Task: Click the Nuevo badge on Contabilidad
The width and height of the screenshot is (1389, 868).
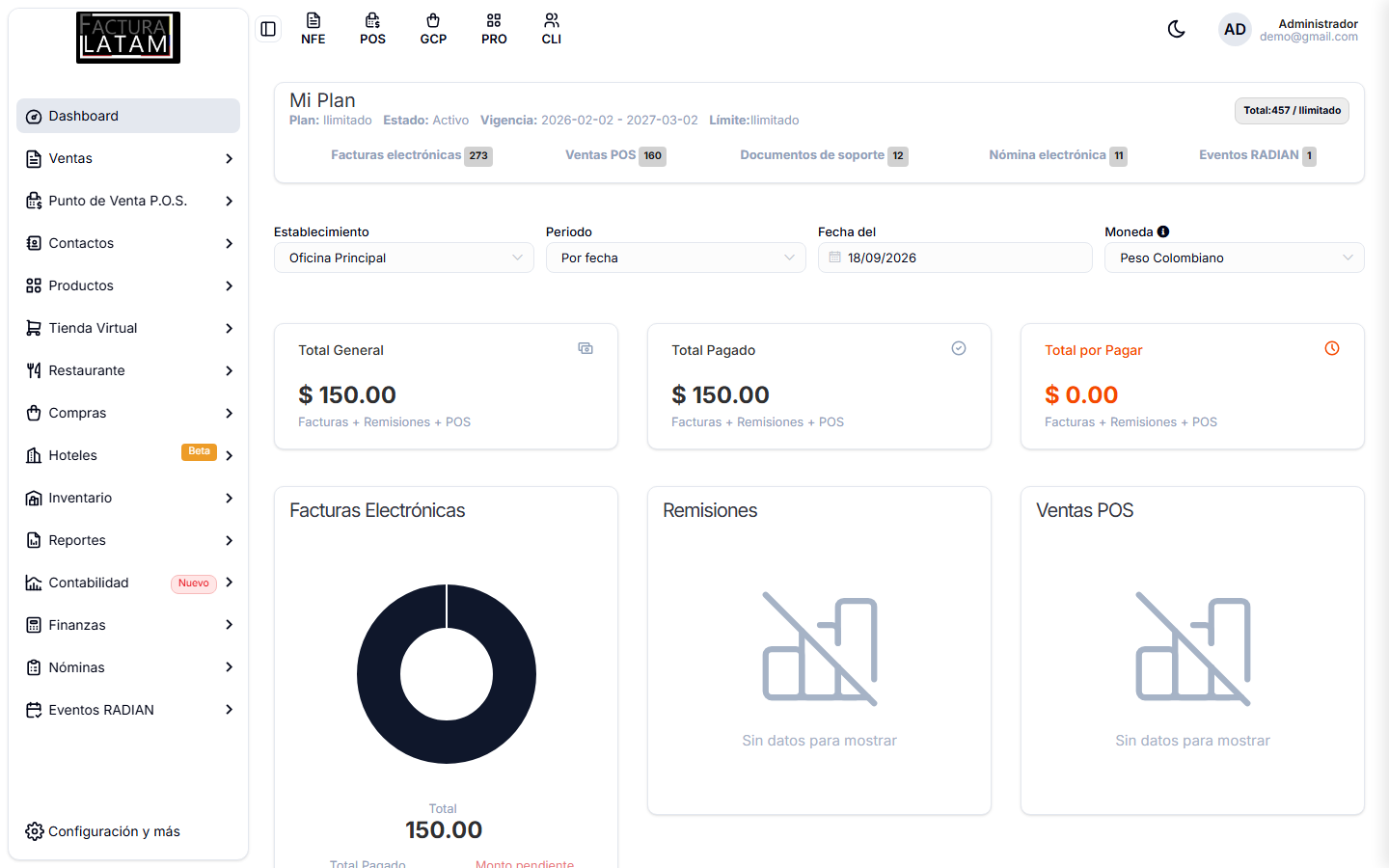Action: (x=194, y=583)
